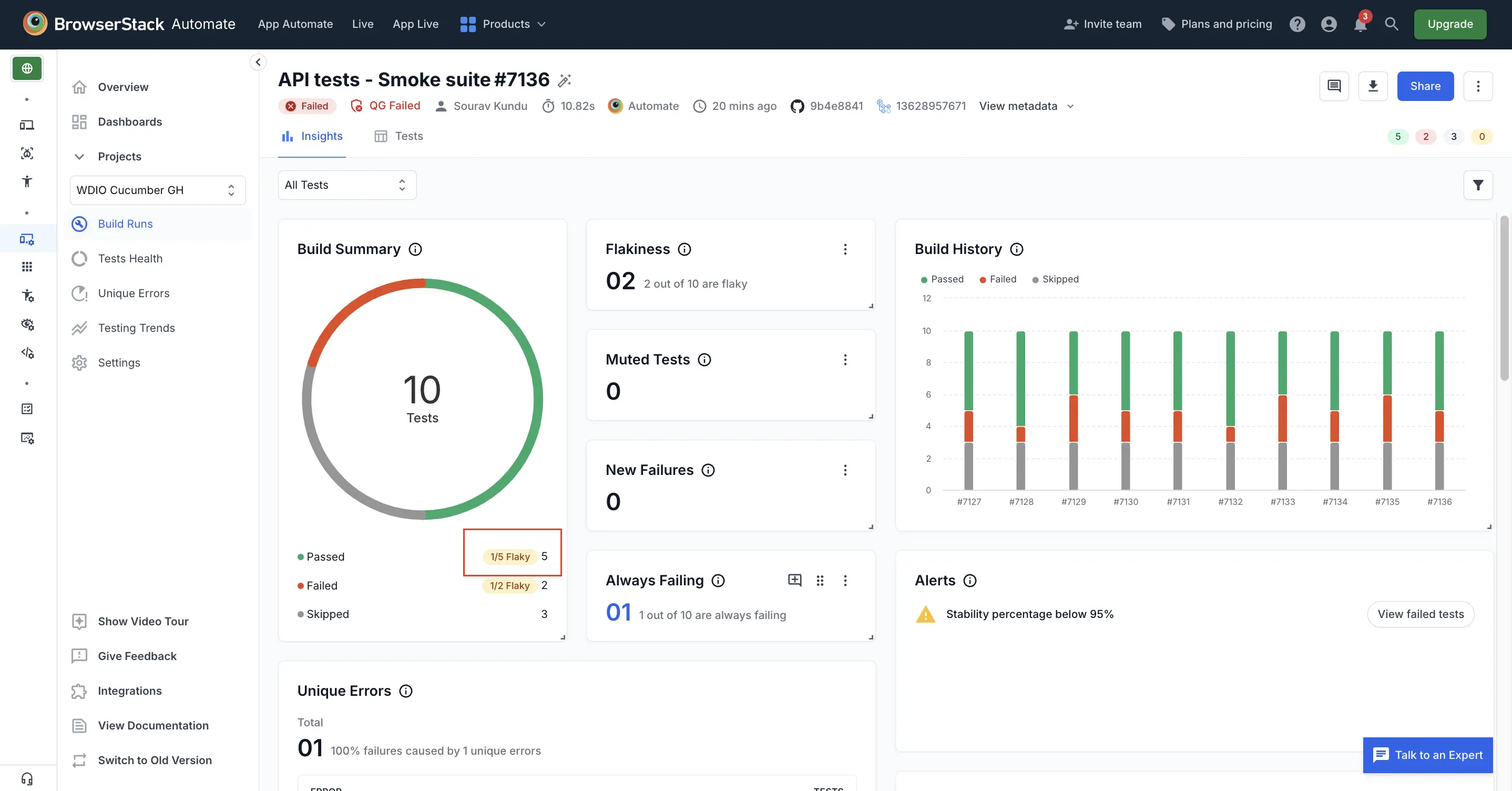Open the search icon in top bar

1392,24
